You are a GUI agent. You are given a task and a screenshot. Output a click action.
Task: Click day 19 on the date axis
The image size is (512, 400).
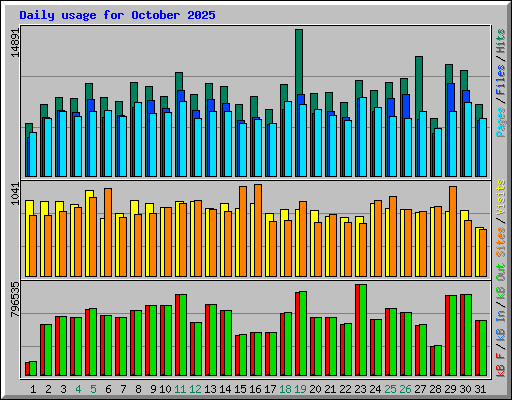click(300, 389)
